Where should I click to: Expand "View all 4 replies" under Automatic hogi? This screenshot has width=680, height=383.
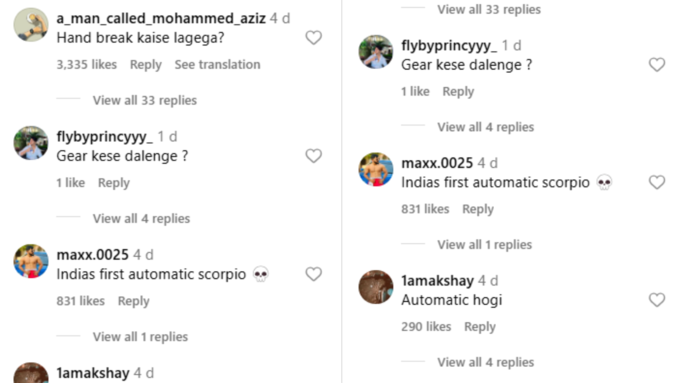(486, 362)
